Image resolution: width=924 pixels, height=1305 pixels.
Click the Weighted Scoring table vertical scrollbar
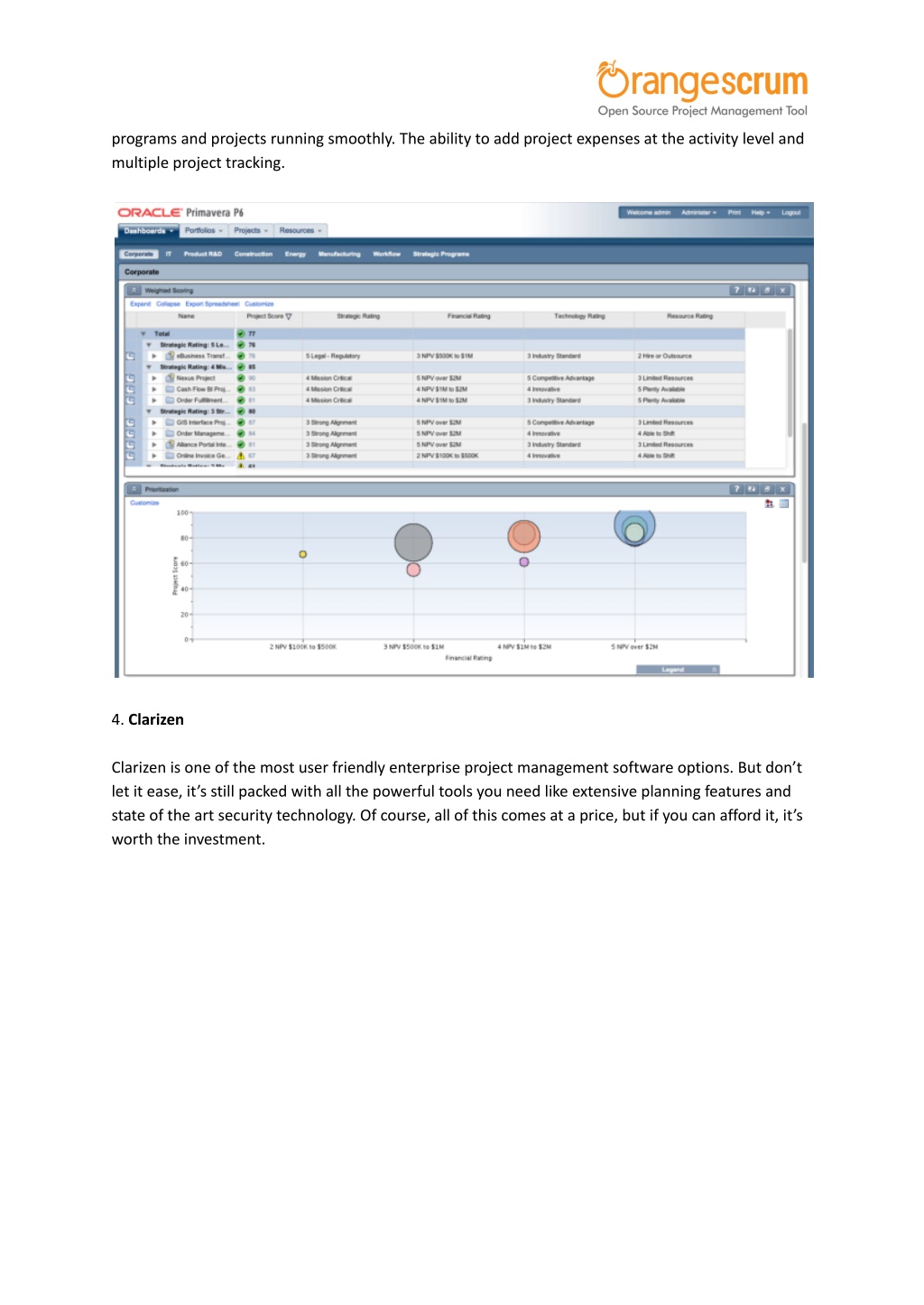790,384
